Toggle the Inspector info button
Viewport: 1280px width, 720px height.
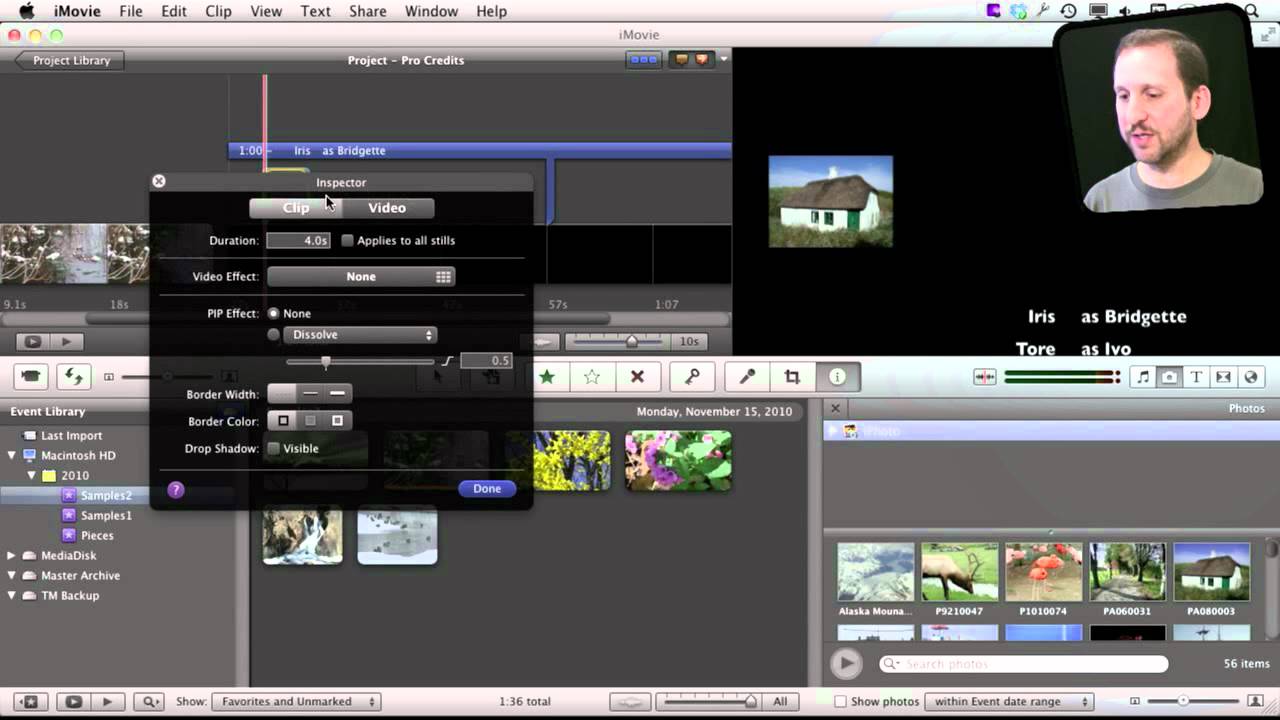pos(837,377)
